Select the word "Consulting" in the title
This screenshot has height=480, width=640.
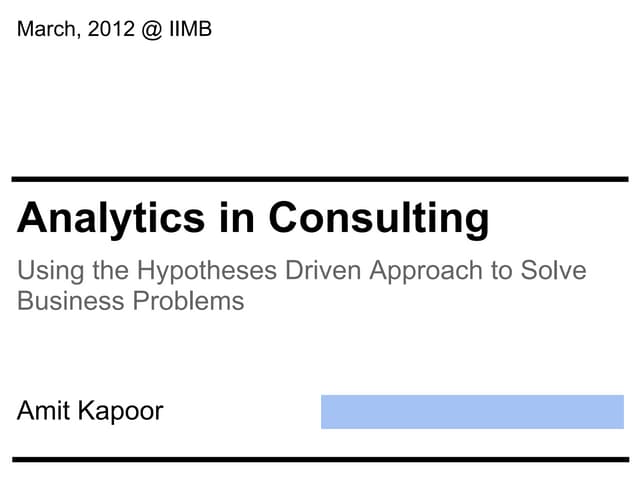pos(378,218)
